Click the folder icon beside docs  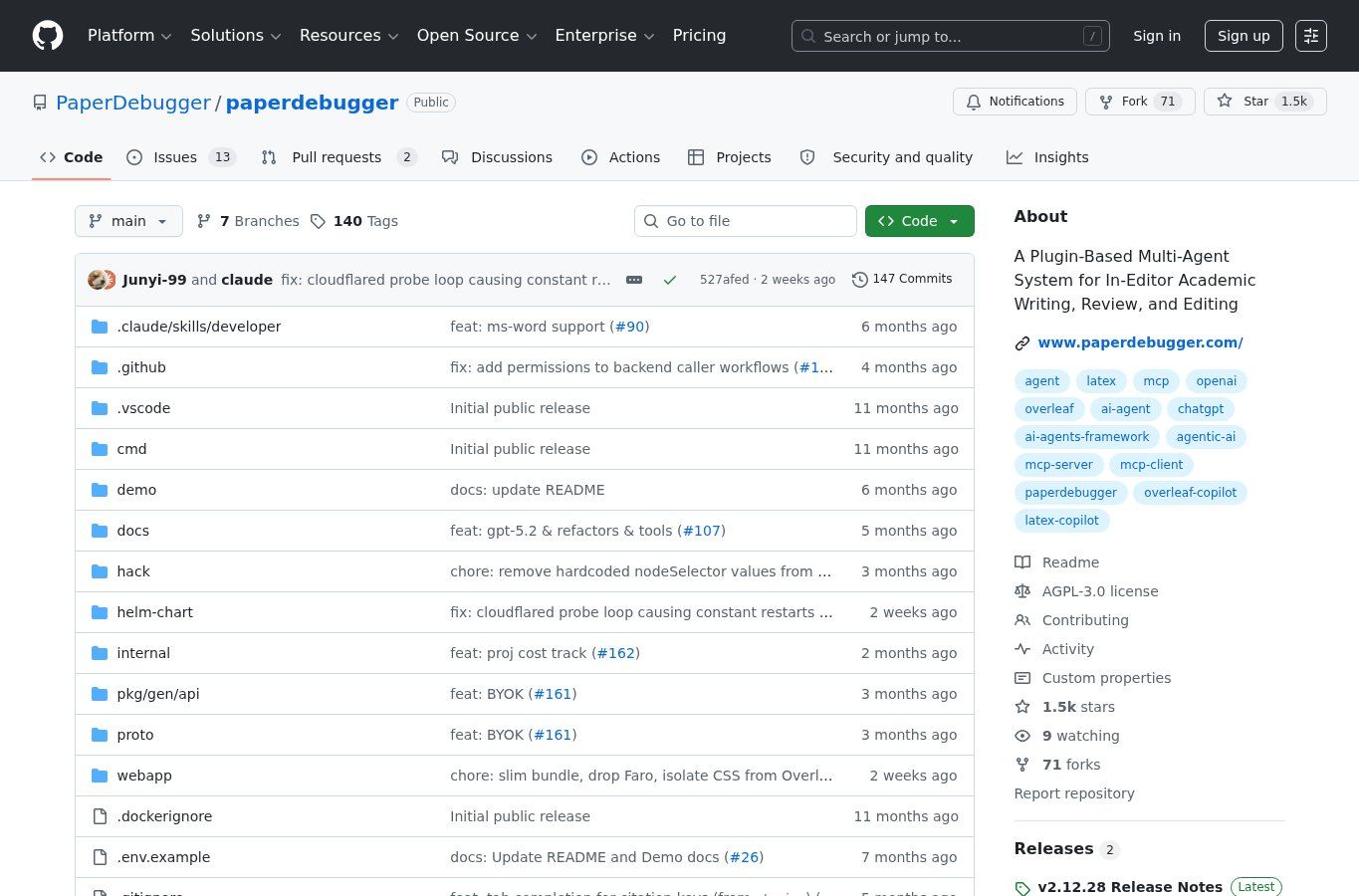pos(100,531)
